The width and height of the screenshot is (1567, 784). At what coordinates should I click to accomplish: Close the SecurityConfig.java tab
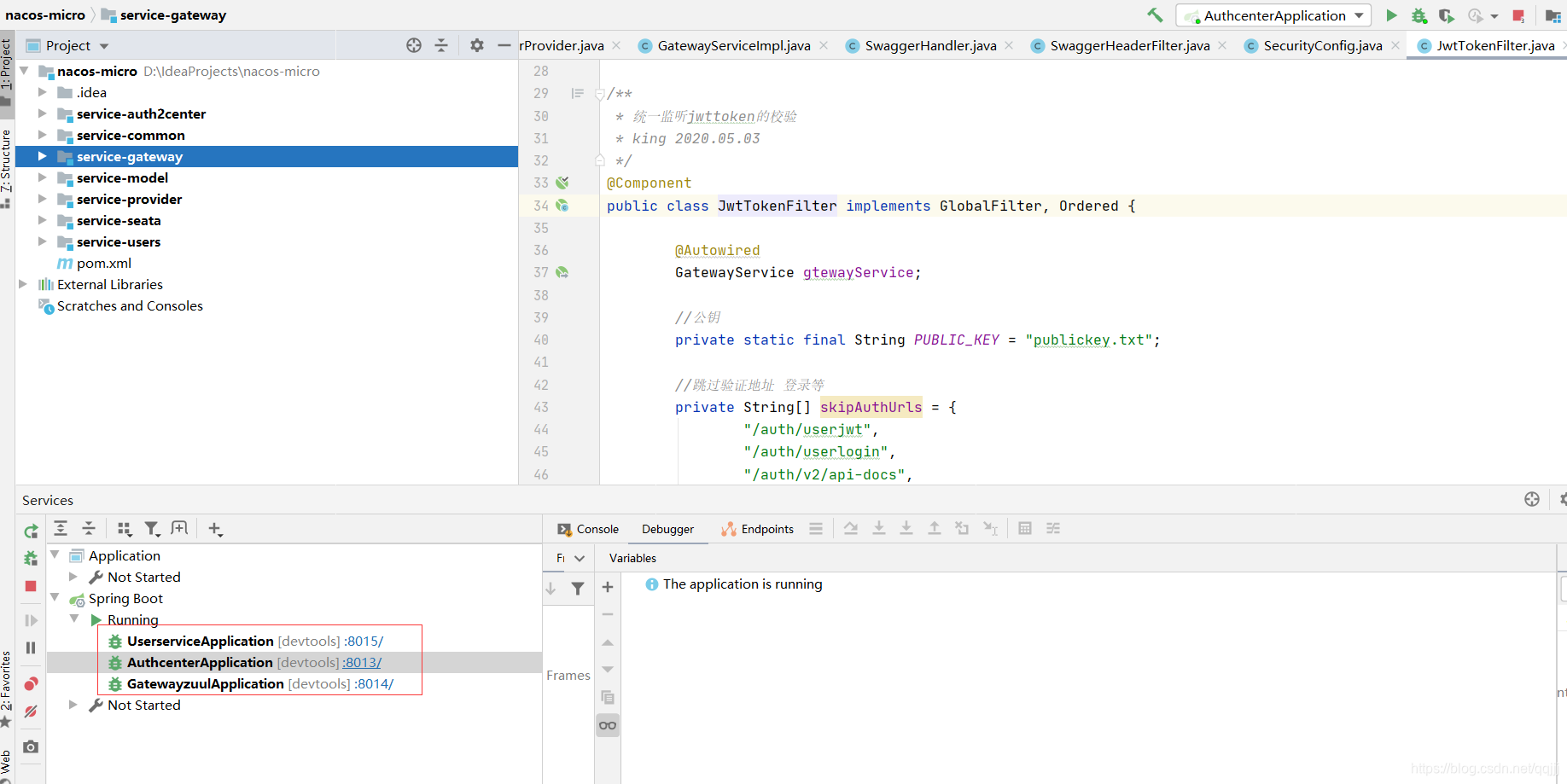[x=1395, y=45]
